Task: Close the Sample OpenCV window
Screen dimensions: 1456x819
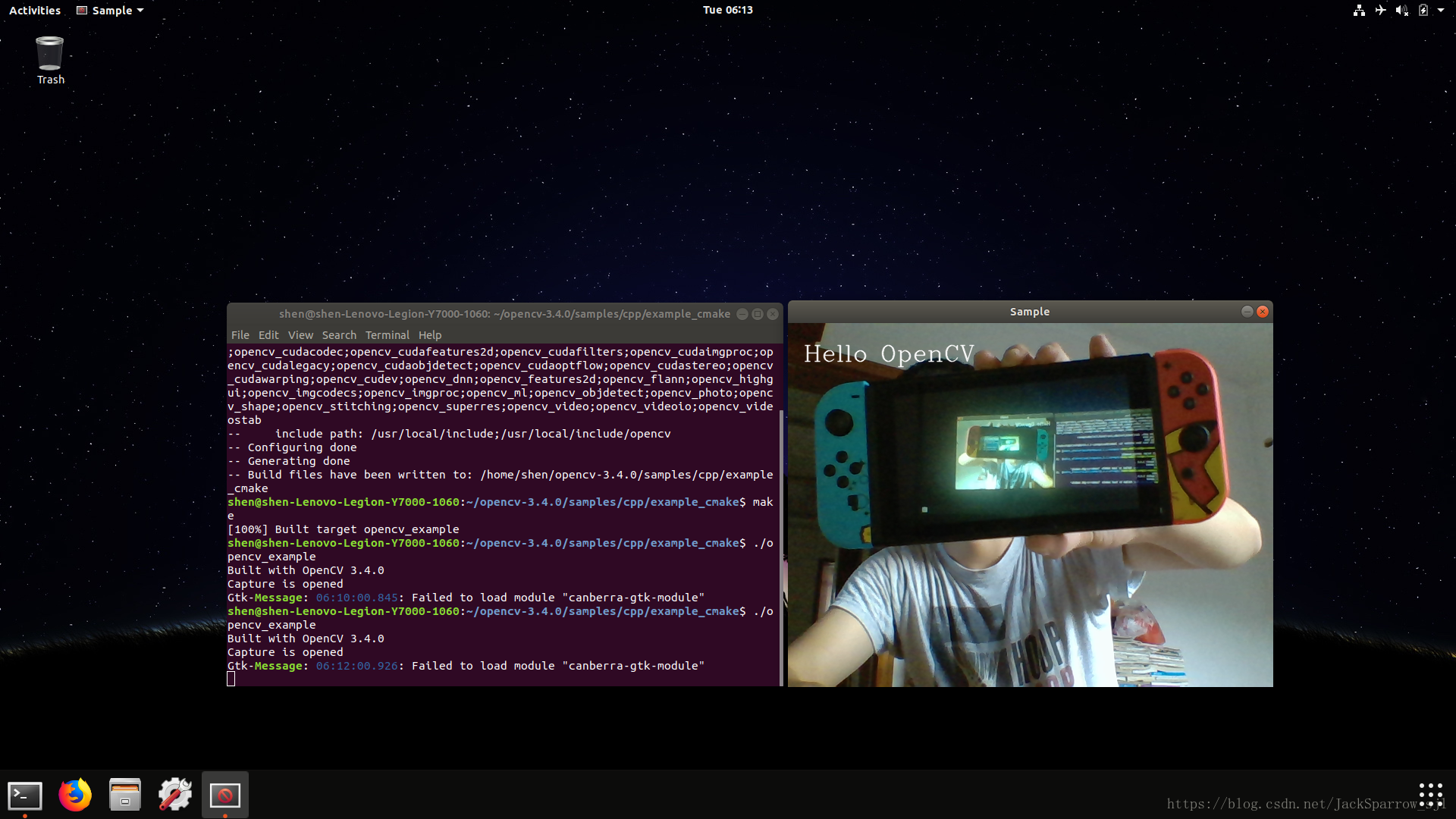Action: (x=1263, y=312)
